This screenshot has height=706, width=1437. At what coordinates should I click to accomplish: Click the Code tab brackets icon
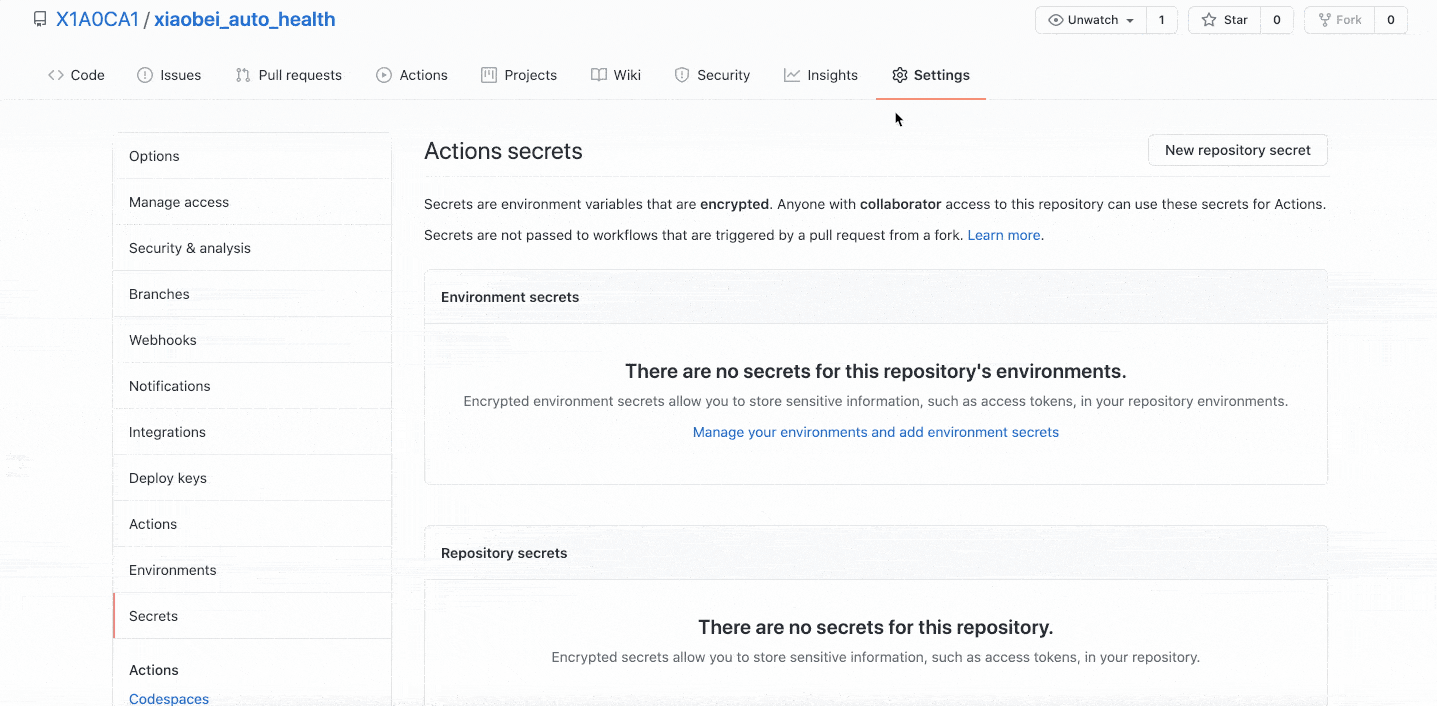pyautogui.click(x=56, y=75)
